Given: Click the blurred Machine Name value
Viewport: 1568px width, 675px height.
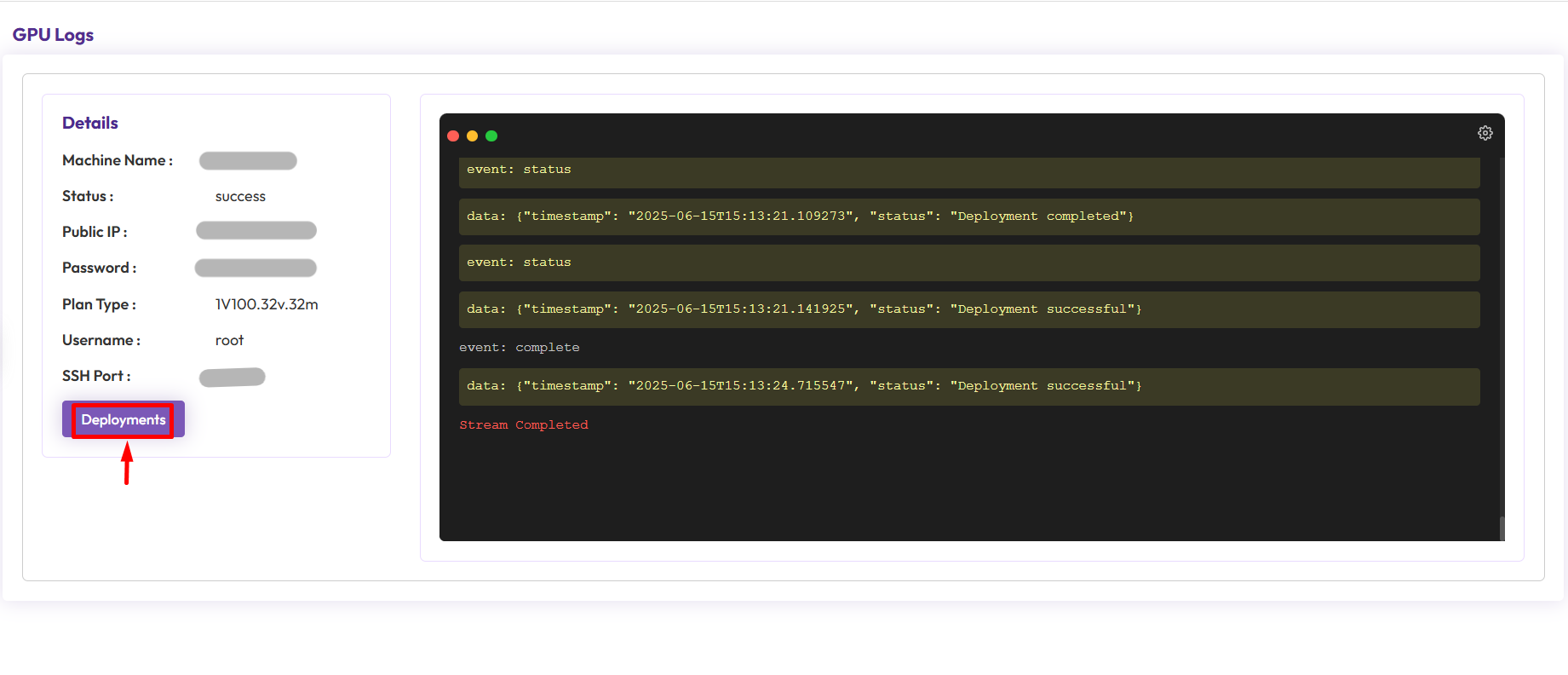Looking at the screenshot, I should pyautogui.click(x=248, y=161).
